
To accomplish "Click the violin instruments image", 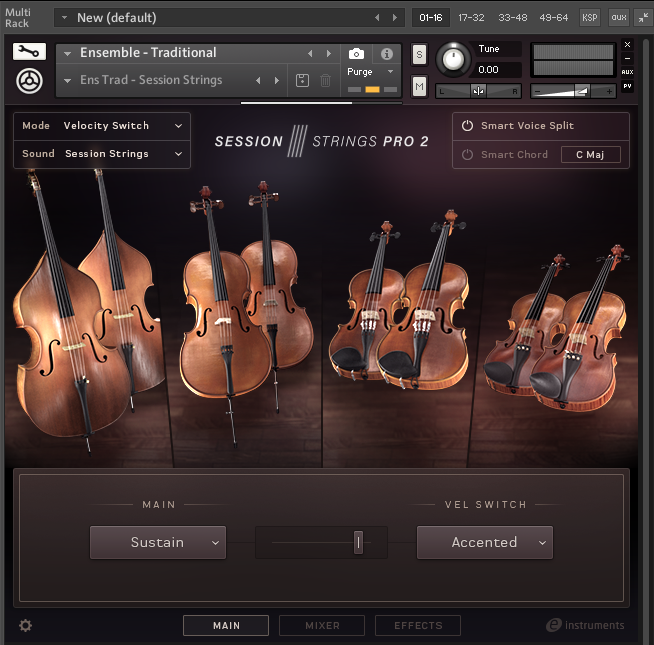I will (557, 330).
